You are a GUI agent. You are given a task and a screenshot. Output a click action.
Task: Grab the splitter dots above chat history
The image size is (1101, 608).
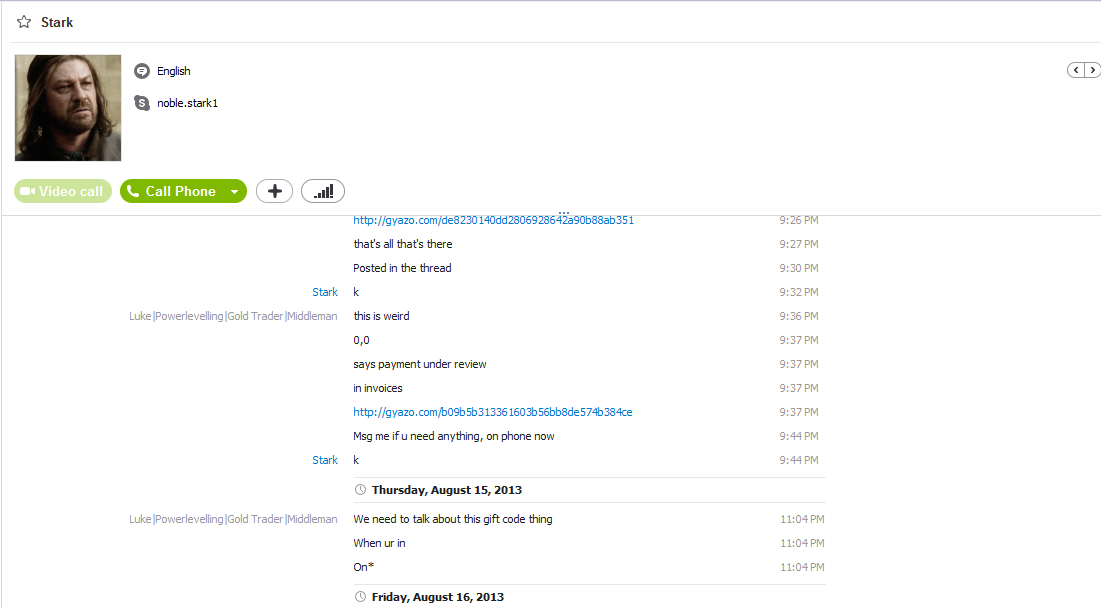click(564, 212)
